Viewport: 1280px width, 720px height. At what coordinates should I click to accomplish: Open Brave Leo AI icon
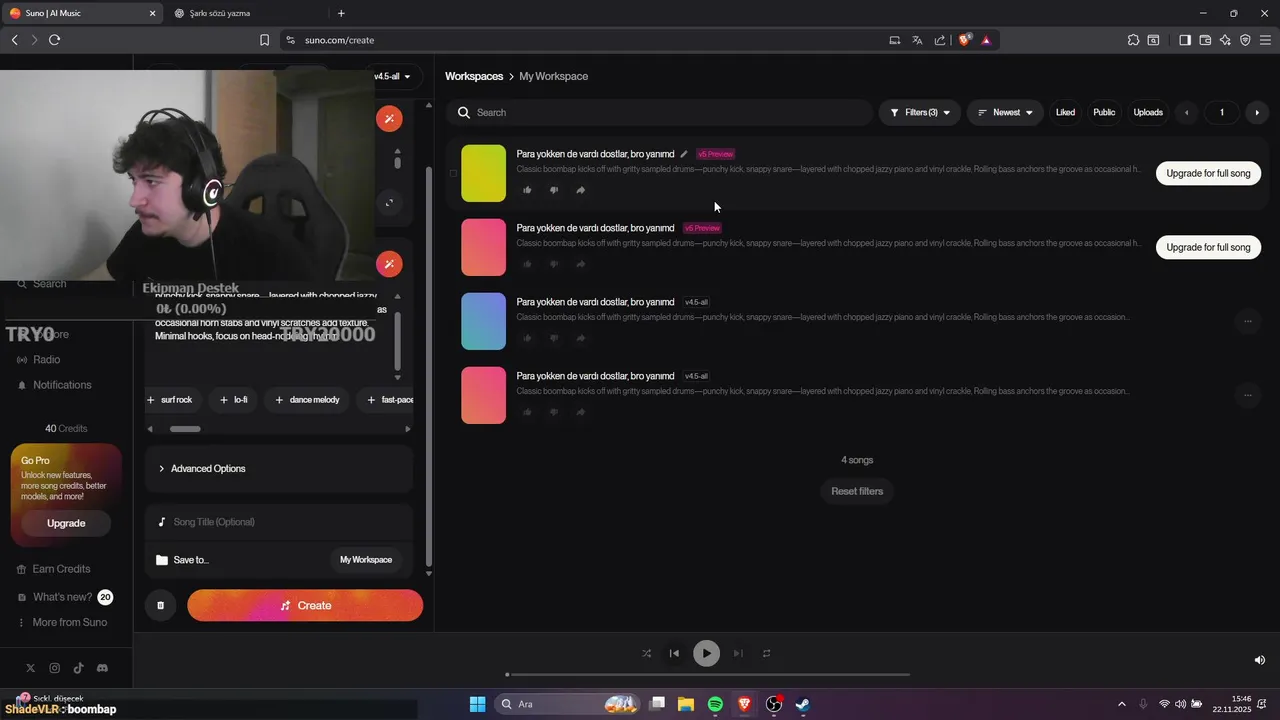coord(1225,40)
